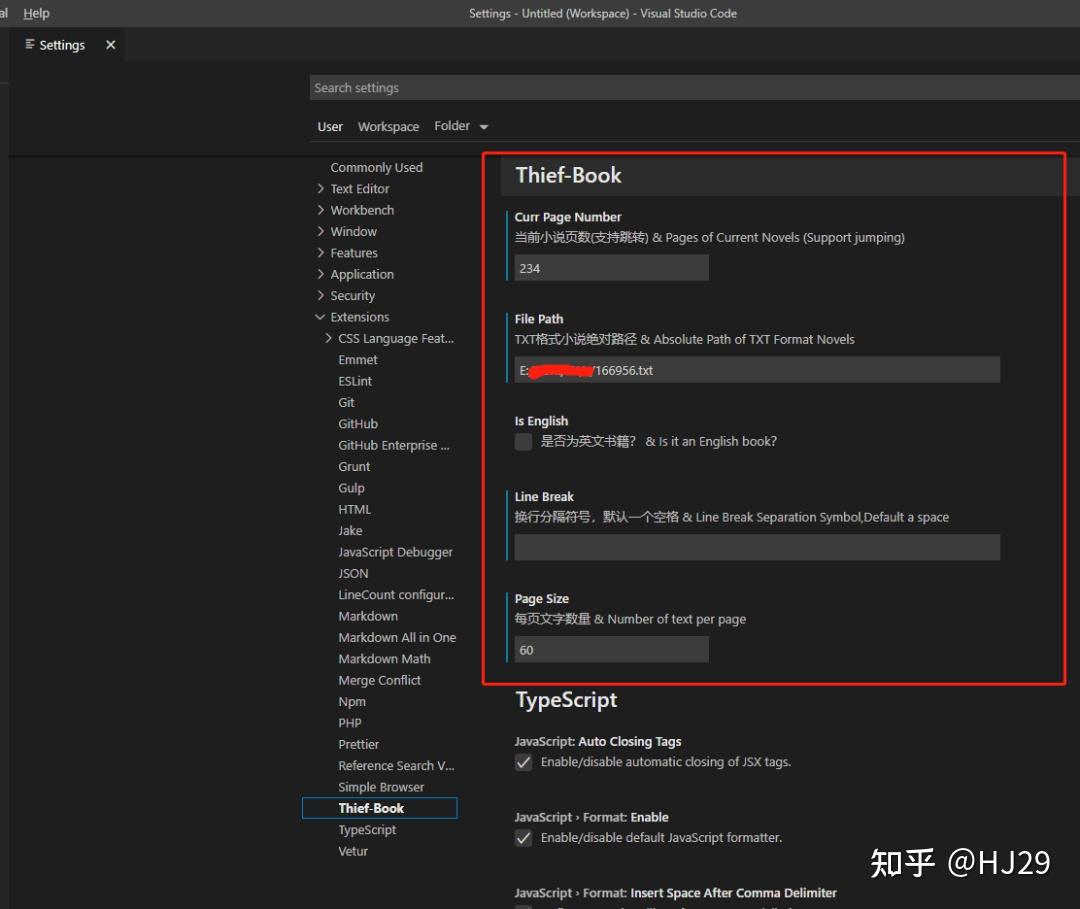Select Grunt in extensions list
This screenshot has width=1080, height=909.
[354, 466]
